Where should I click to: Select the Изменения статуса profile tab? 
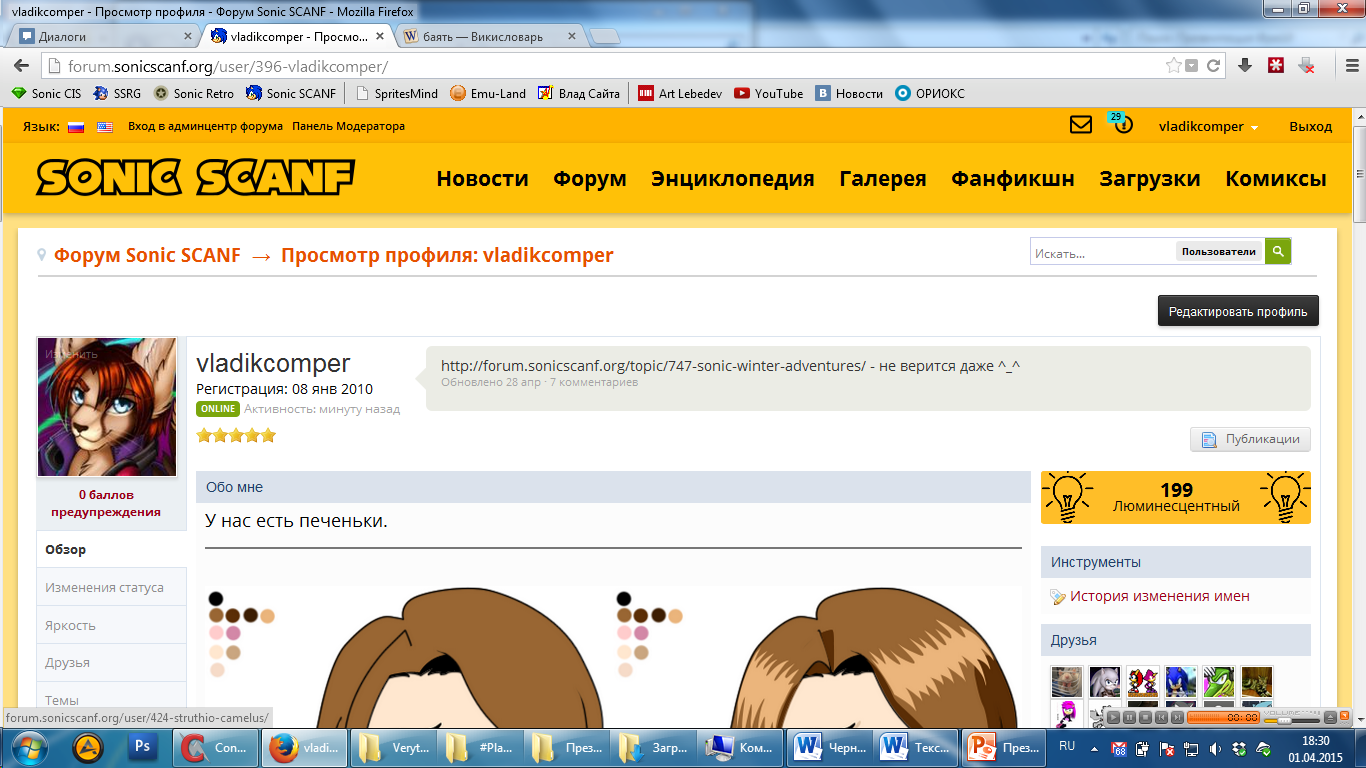coord(104,587)
